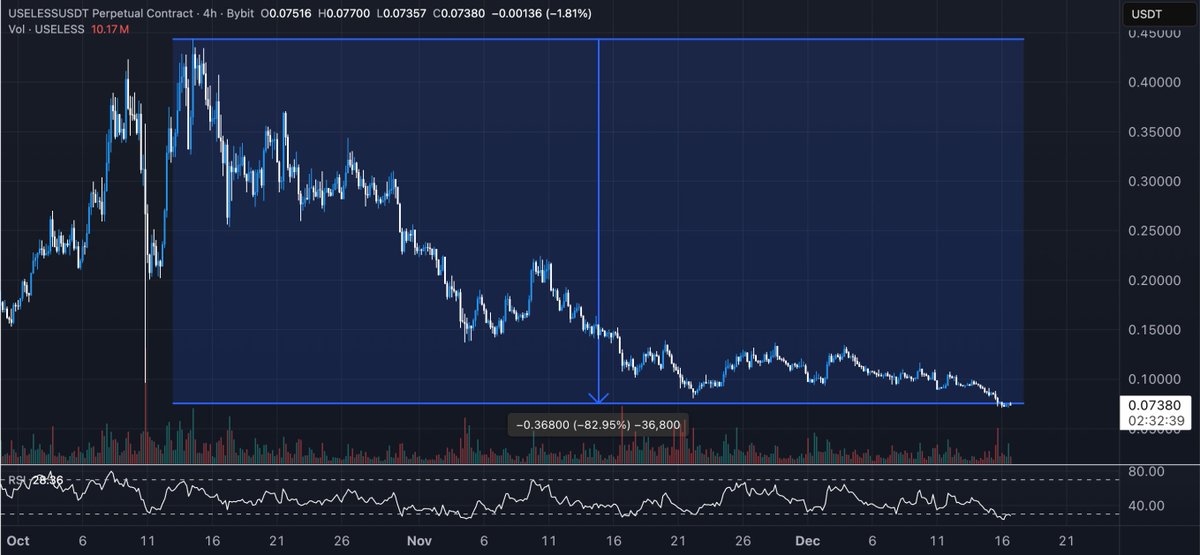
Task: Click the 40.00 RSI axis label
Action: click(1147, 505)
